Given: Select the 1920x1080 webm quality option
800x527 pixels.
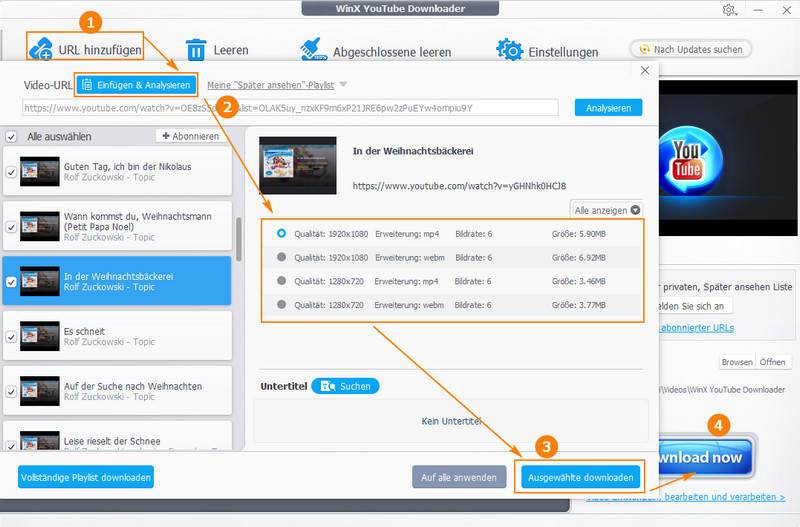Looking at the screenshot, I should coord(282,257).
